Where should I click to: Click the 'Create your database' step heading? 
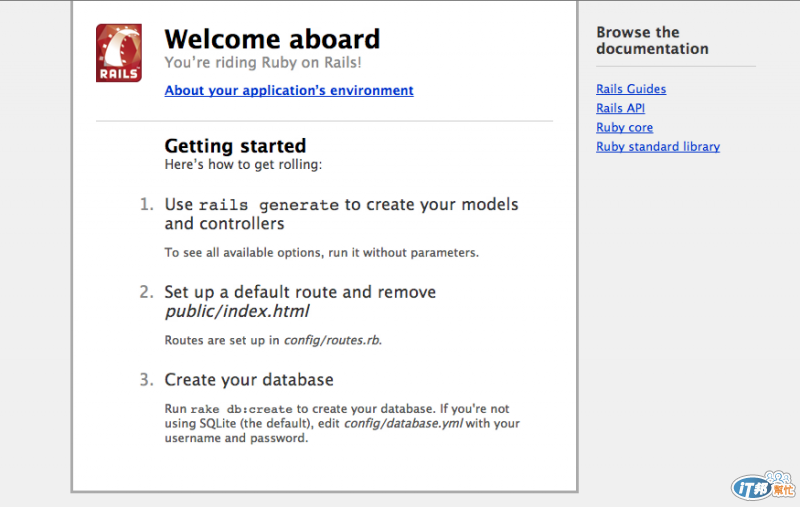point(248,379)
